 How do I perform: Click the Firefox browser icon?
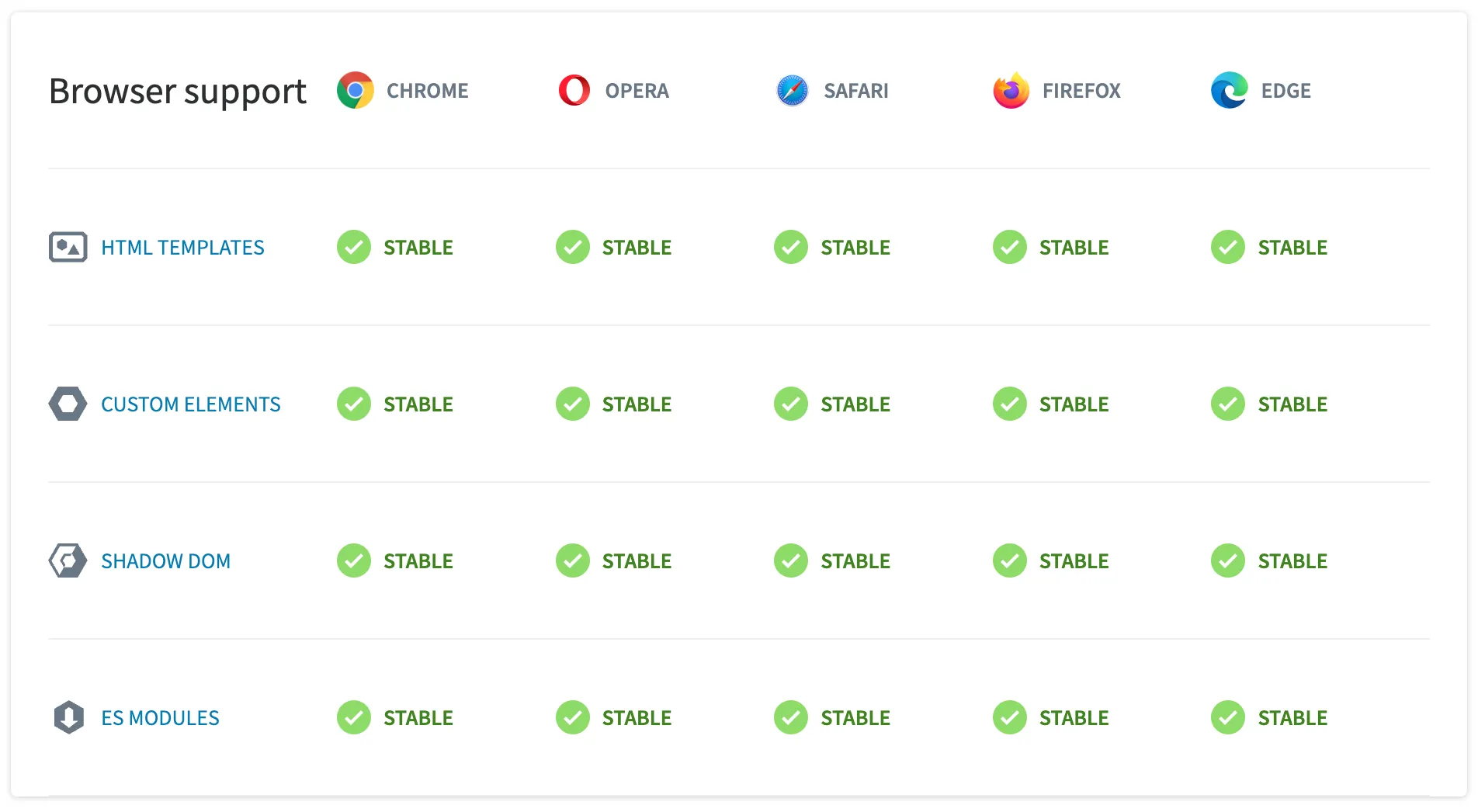point(1010,90)
